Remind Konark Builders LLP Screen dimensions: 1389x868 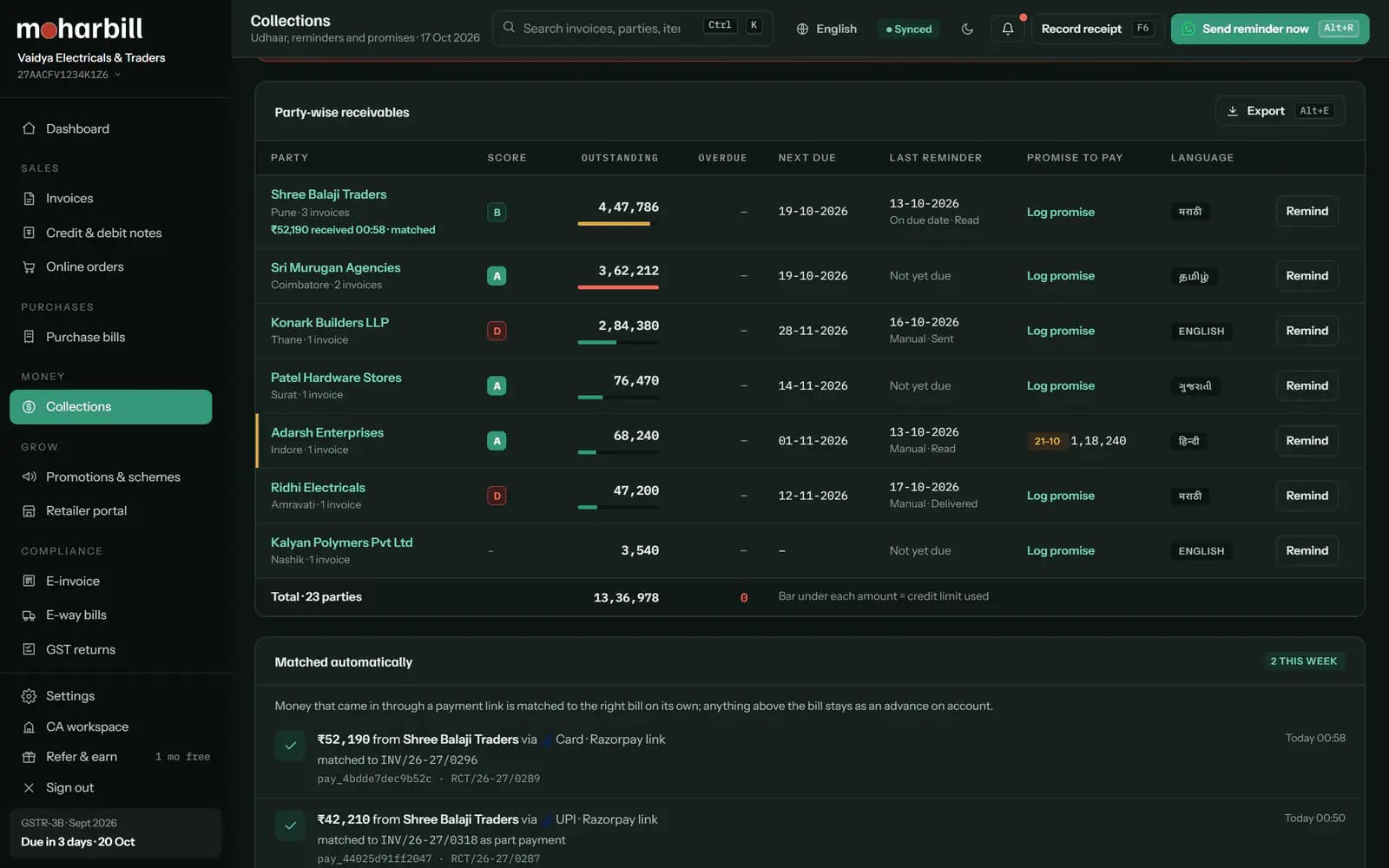point(1307,331)
